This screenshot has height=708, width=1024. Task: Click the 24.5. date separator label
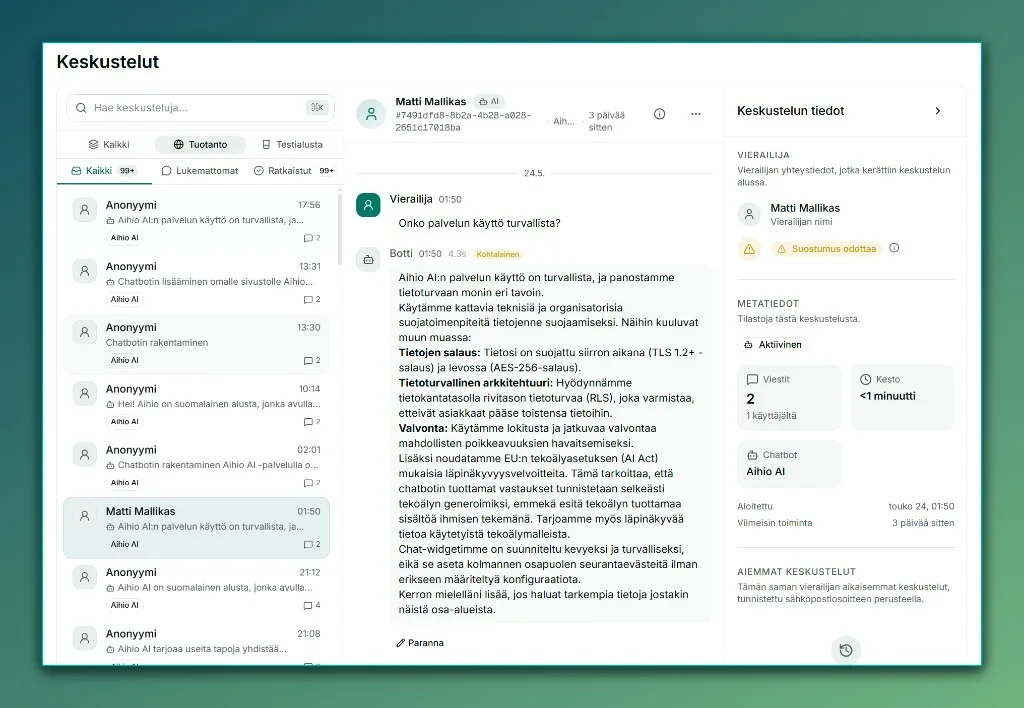pos(534,173)
